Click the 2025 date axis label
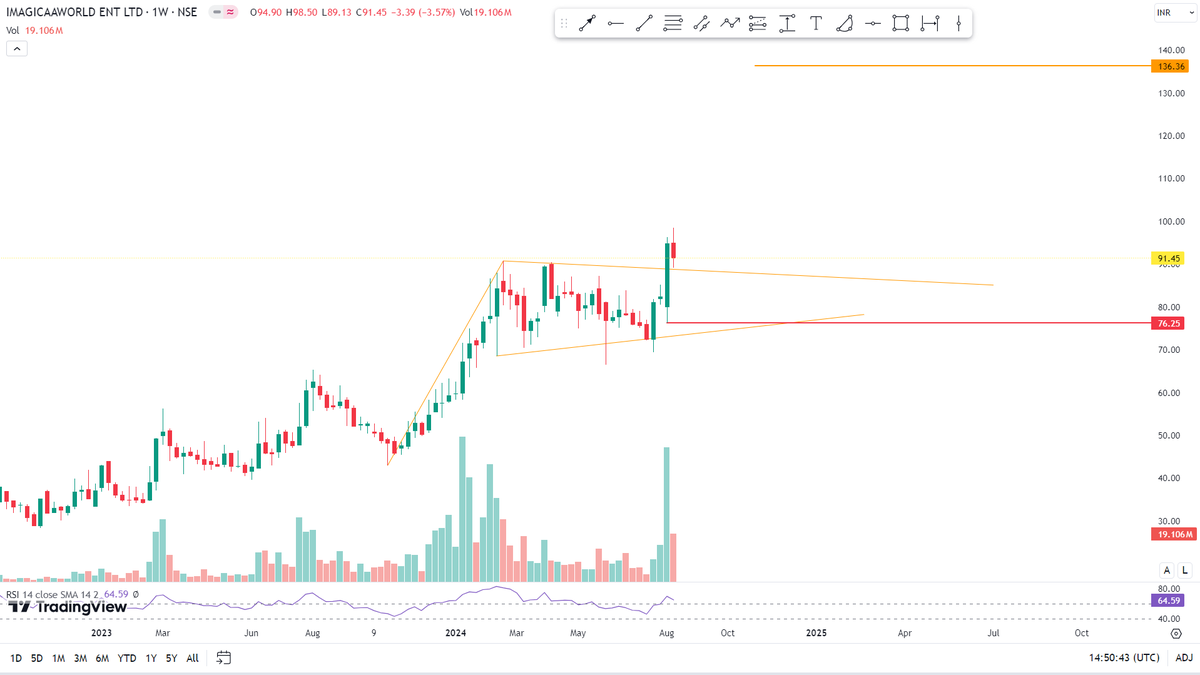The height and width of the screenshot is (675, 1200). tap(816, 633)
